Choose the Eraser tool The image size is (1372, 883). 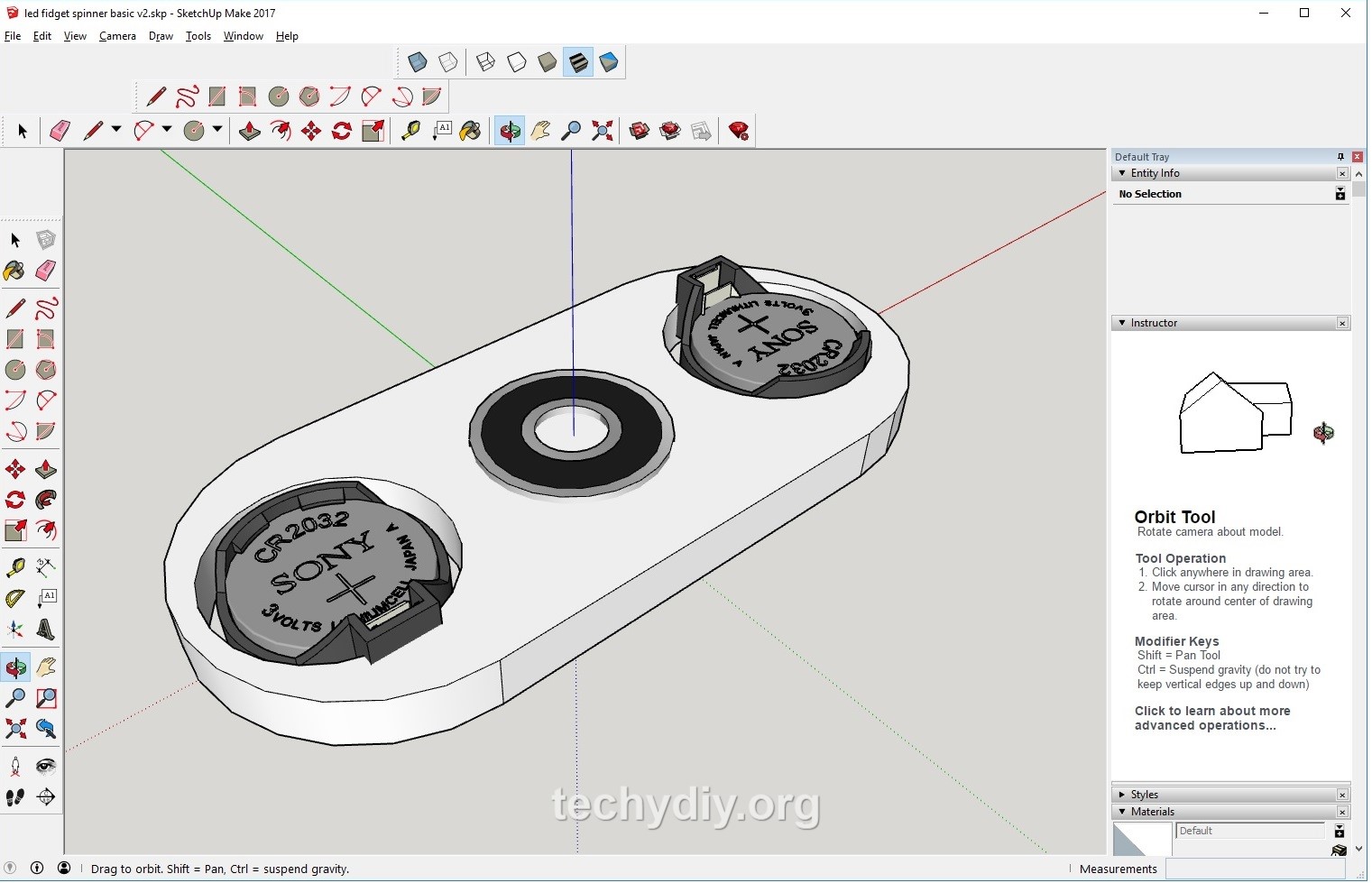60,131
